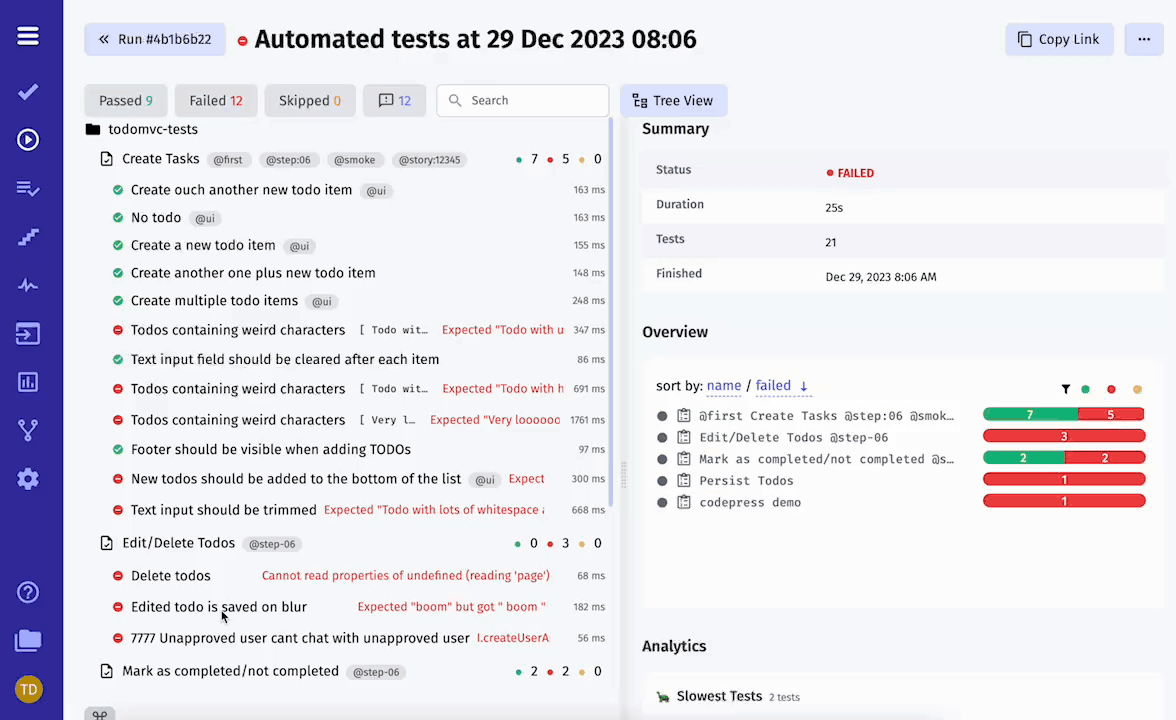Toggle the dark dot beside codepress demo
Screen dimensions: 1176x720
pyautogui.click(x=662, y=502)
